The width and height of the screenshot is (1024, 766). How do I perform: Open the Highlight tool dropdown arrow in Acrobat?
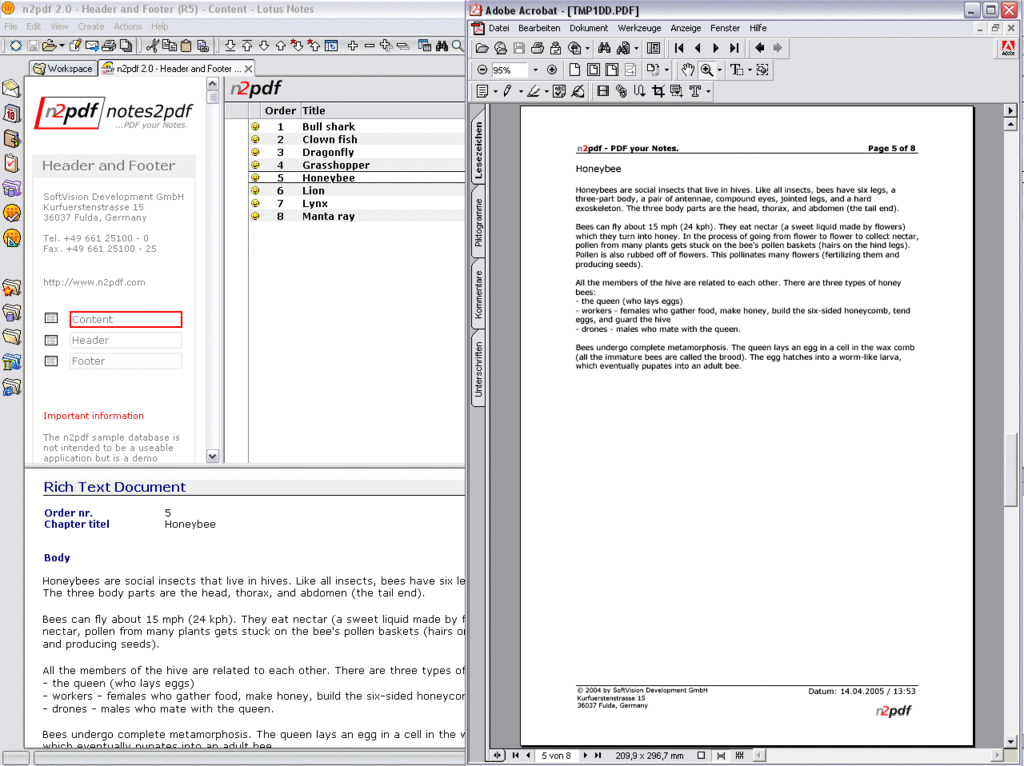(547, 91)
